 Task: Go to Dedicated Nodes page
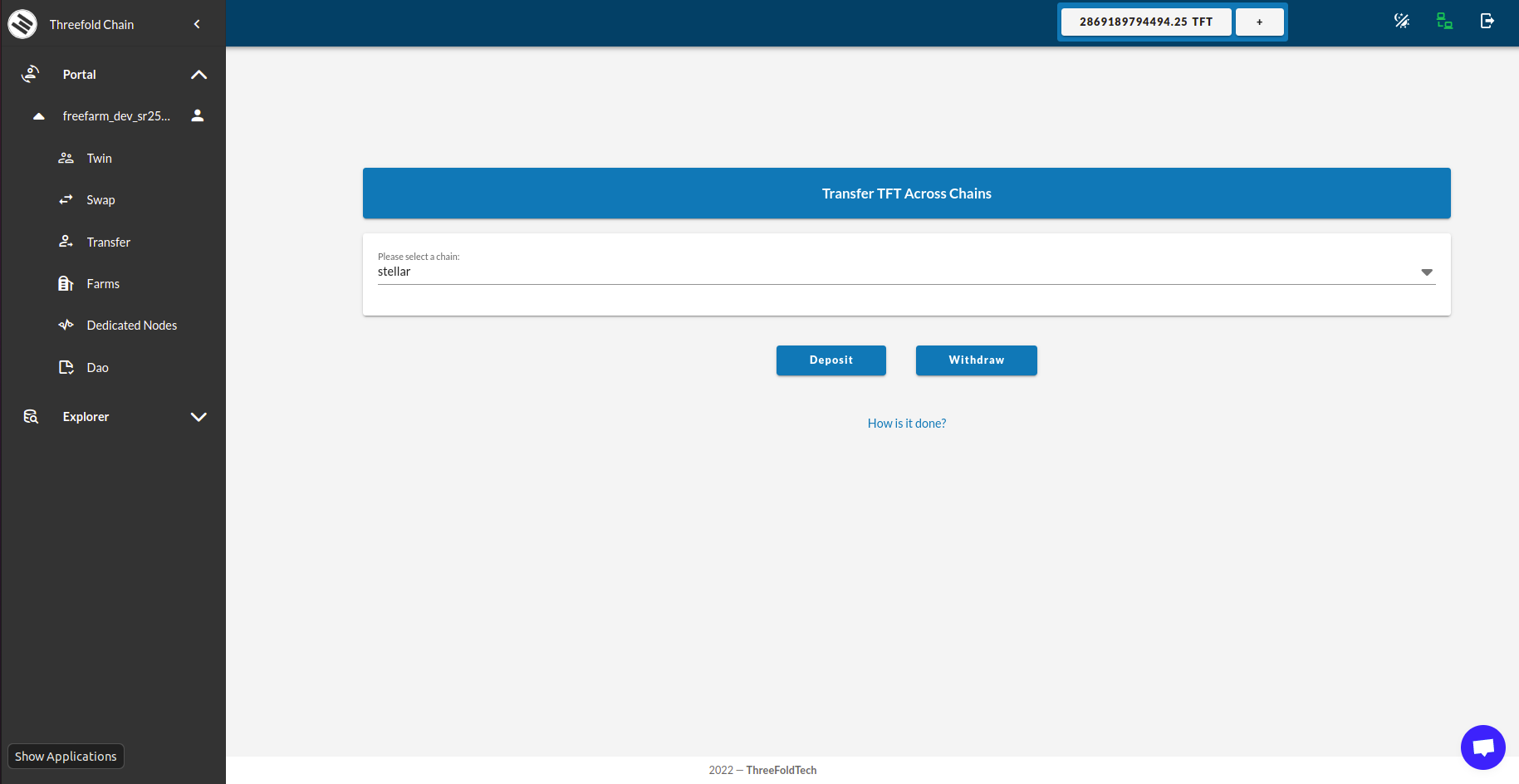tap(131, 326)
